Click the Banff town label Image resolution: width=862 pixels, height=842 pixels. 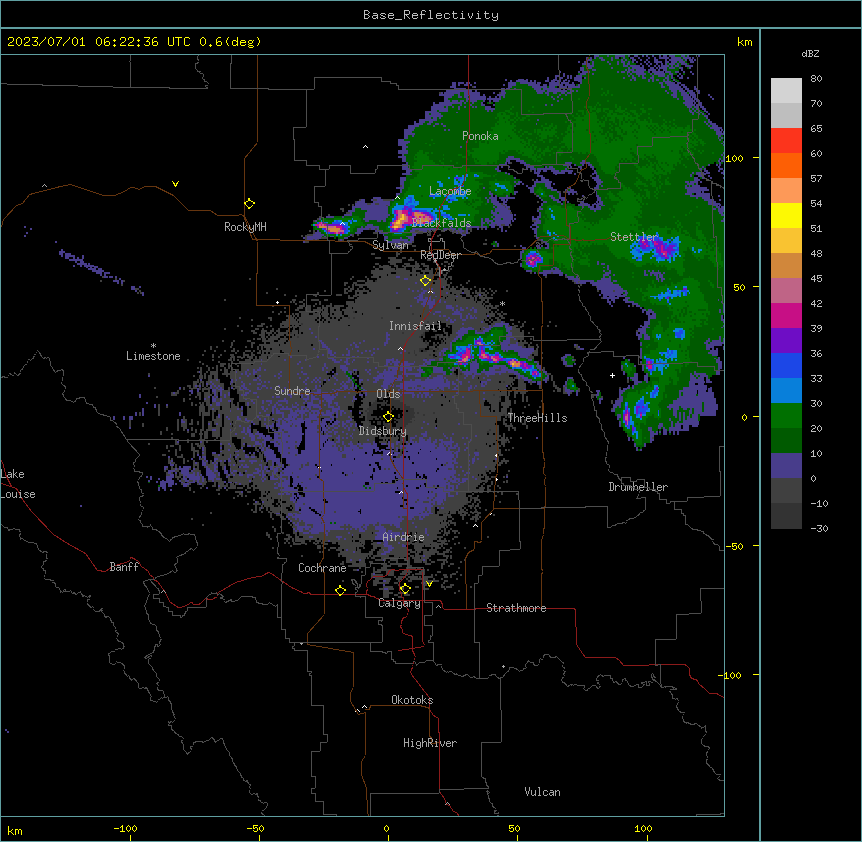(124, 567)
